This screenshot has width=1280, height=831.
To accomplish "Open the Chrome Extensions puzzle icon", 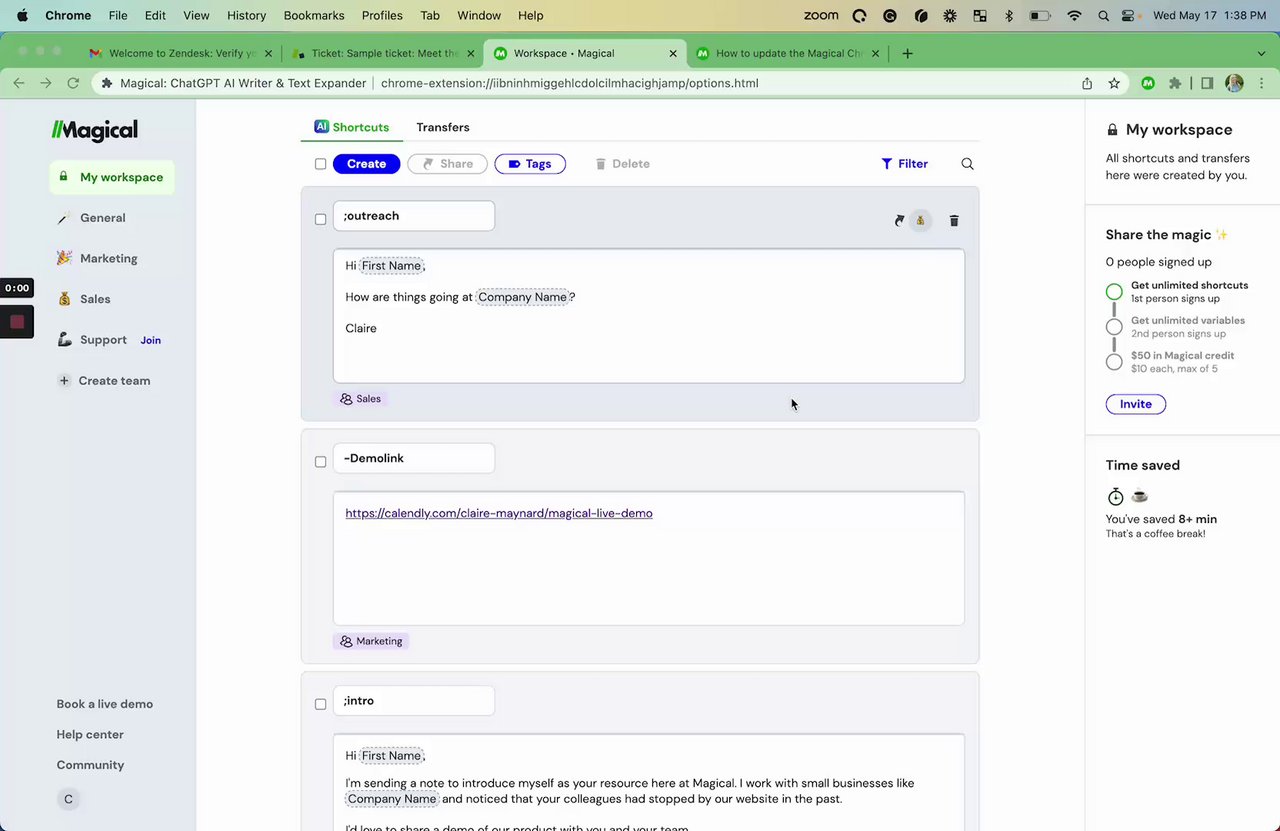I will pos(1175,83).
